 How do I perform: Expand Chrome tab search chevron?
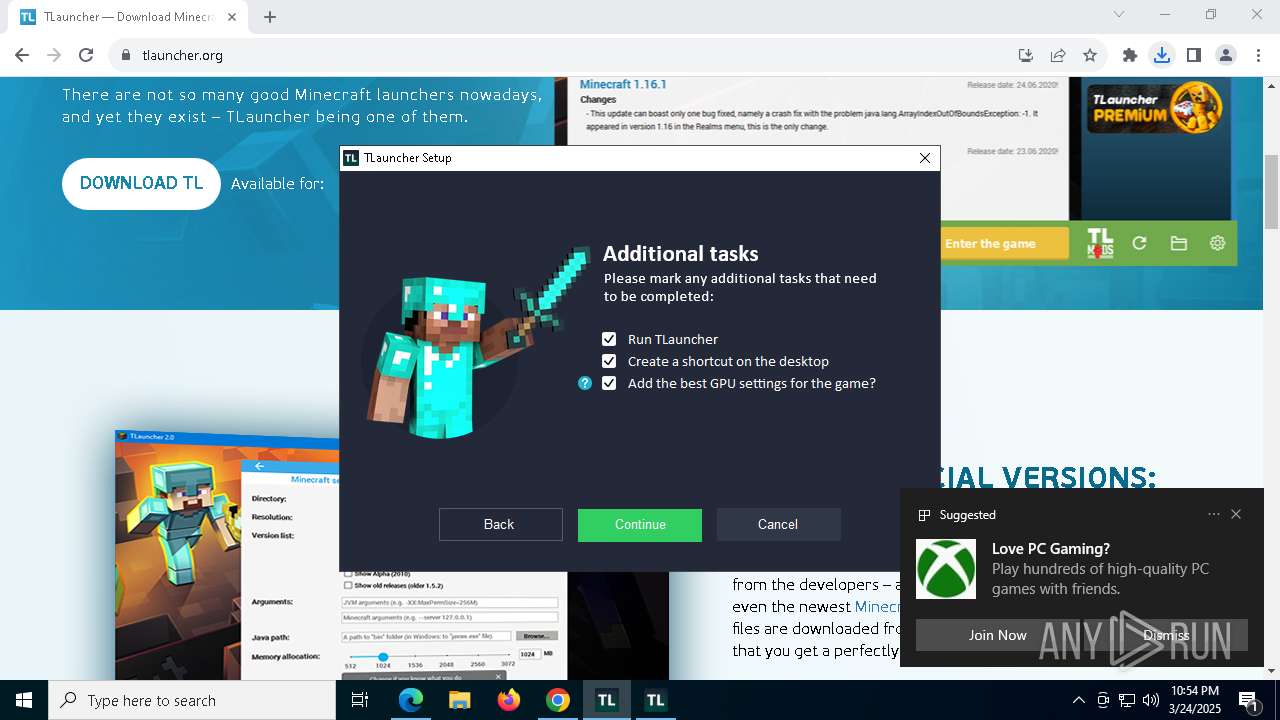pyautogui.click(x=1119, y=14)
